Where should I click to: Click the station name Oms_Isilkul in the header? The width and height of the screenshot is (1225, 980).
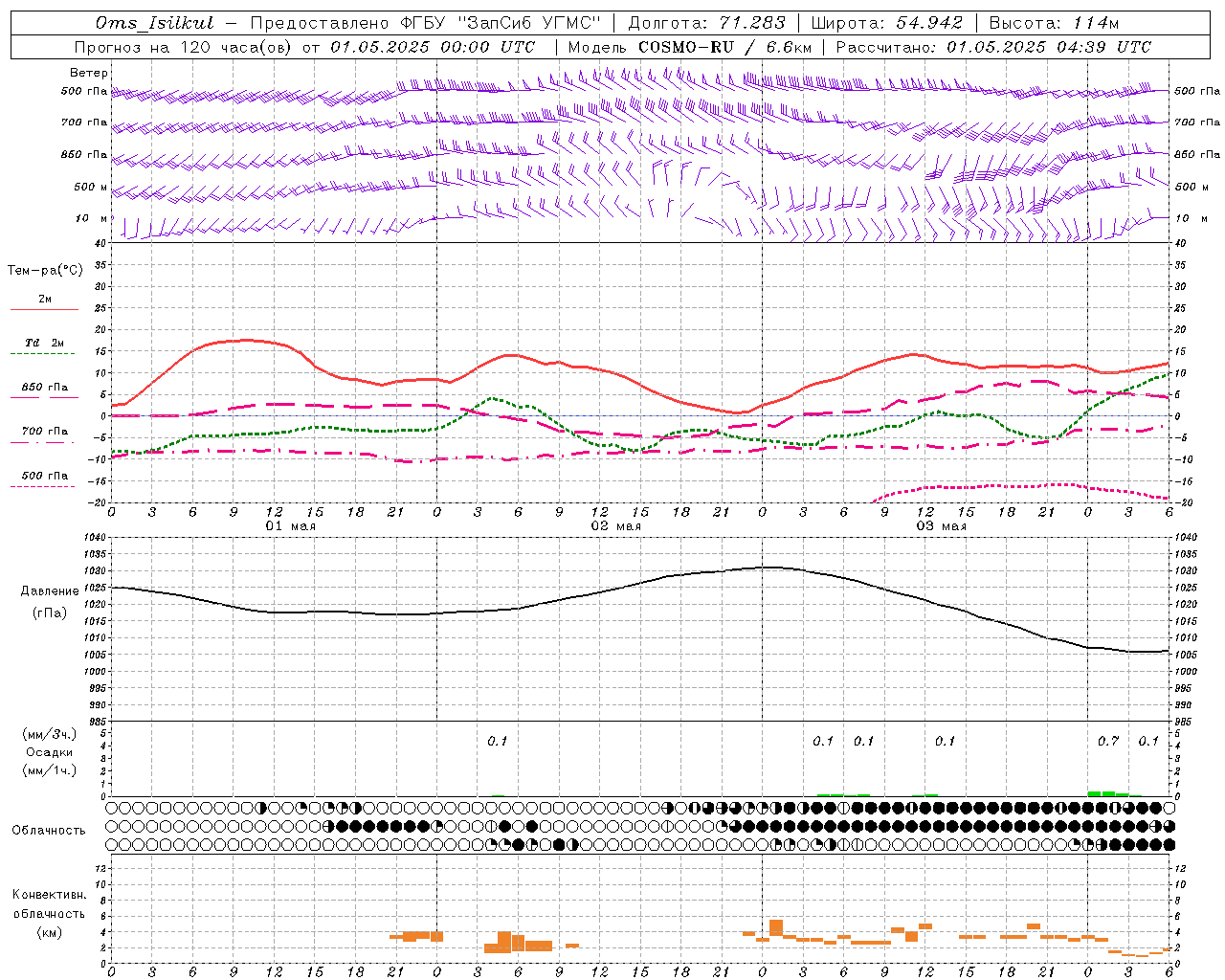154,23
